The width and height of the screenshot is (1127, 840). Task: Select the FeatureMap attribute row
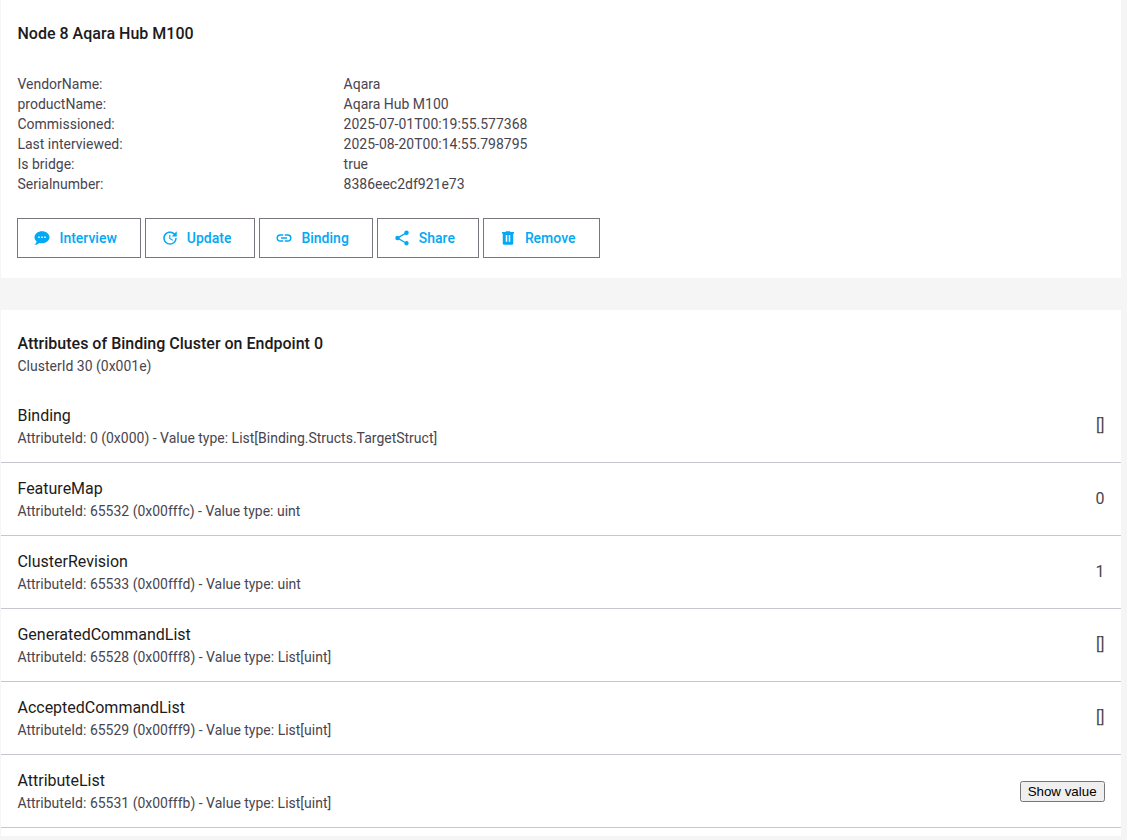60,488
